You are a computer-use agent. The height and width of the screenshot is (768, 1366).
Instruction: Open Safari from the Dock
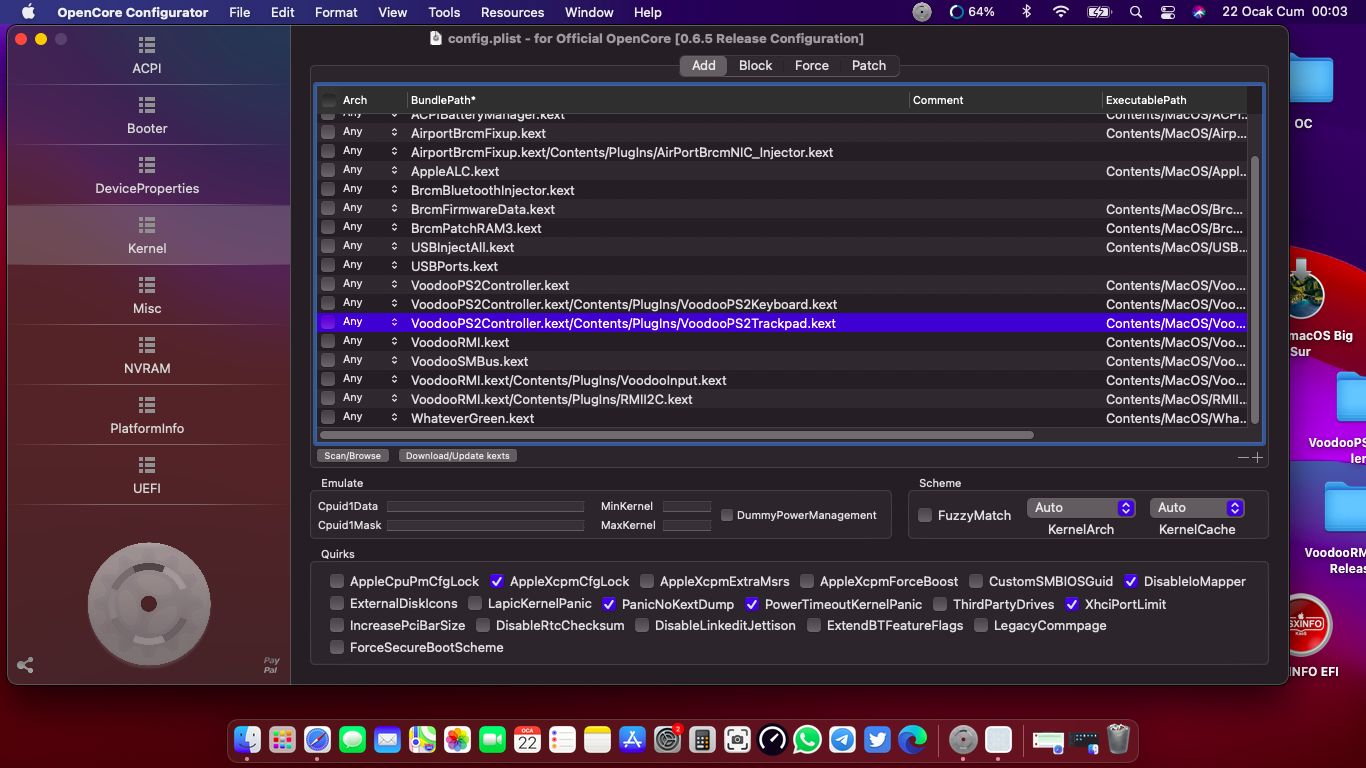tap(317, 740)
